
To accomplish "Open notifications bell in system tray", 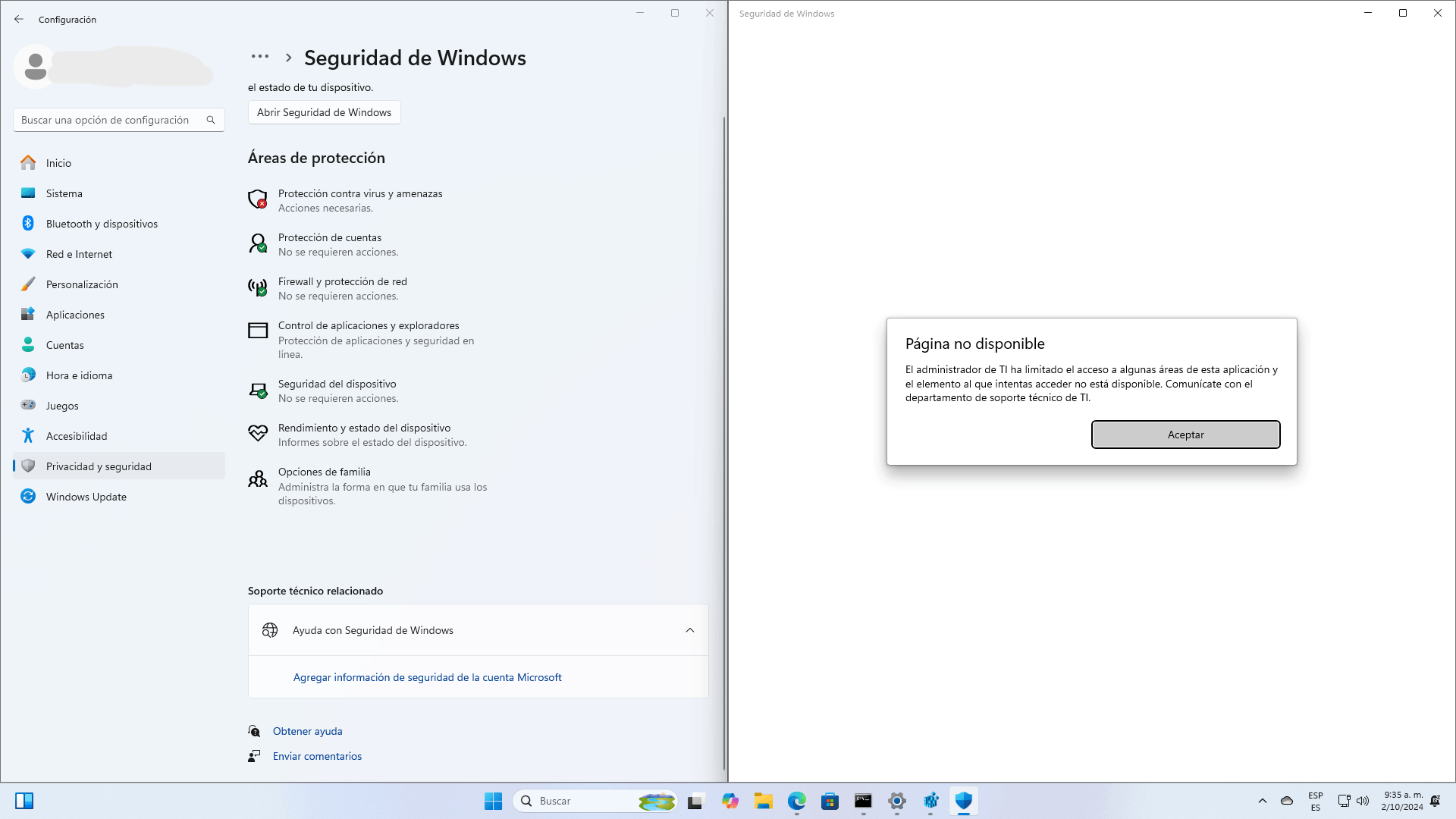I will 1436,801.
